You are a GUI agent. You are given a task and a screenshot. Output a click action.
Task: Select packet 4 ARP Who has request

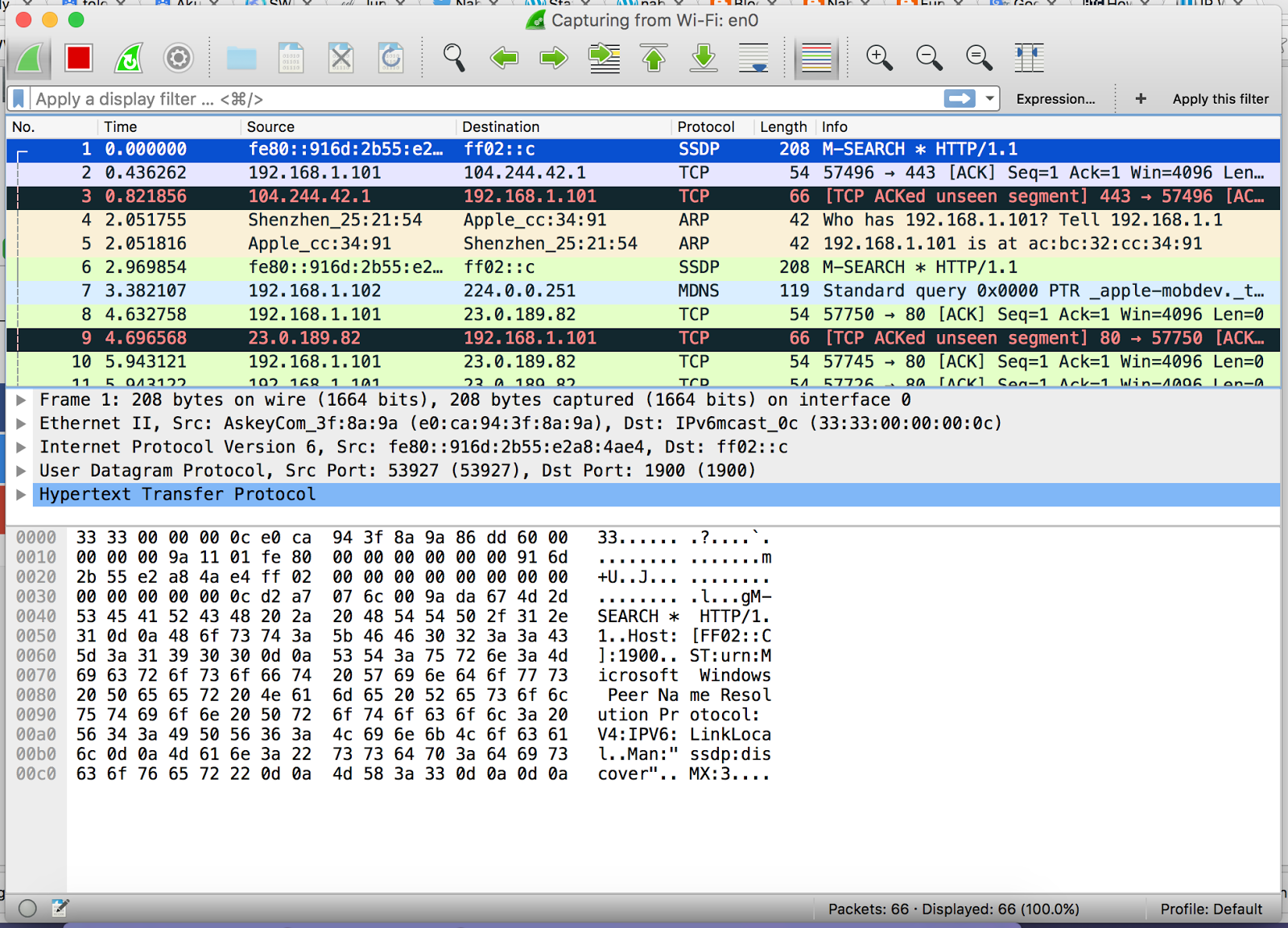(643, 221)
